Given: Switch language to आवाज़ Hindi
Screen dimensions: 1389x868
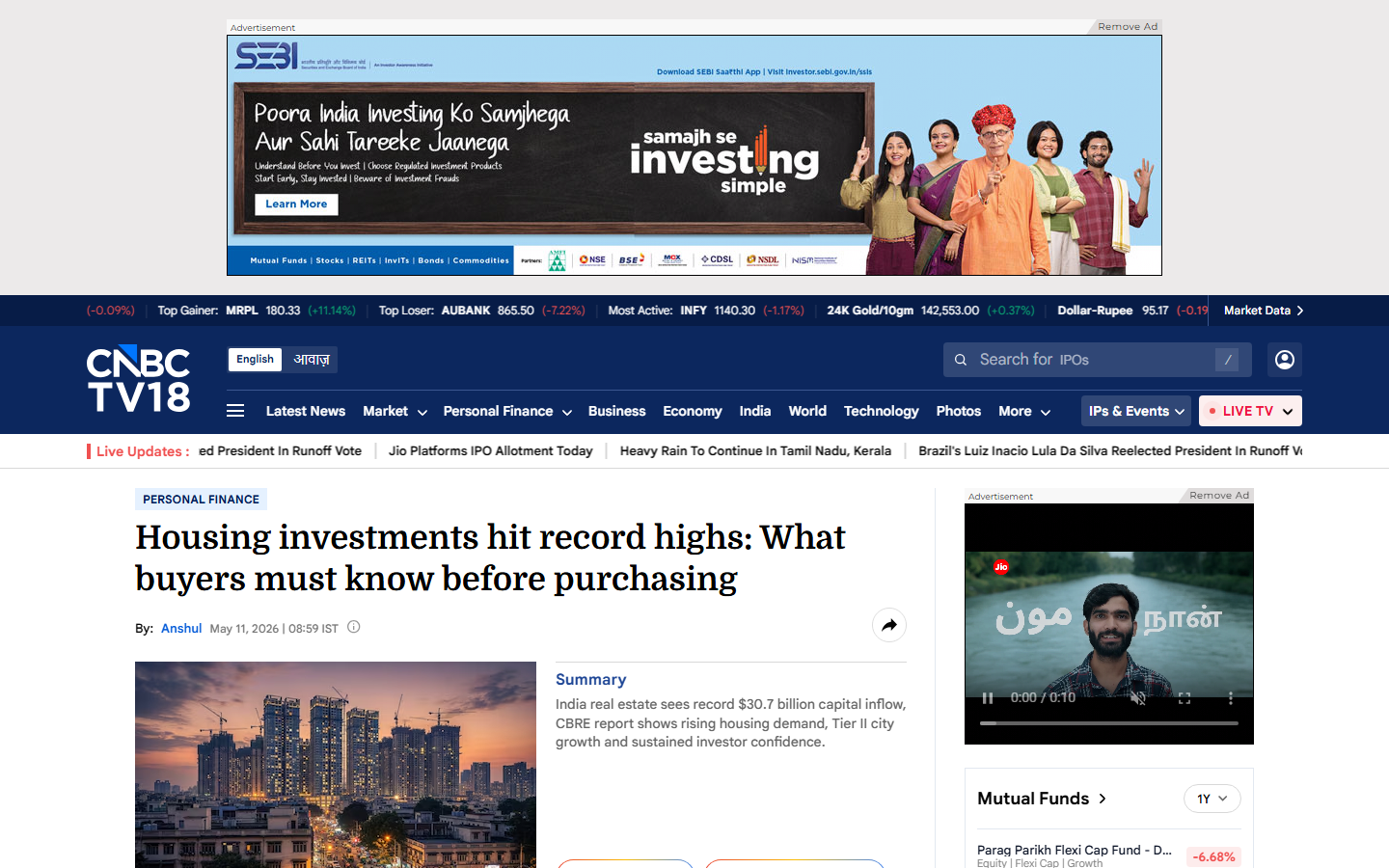Looking at the screenshot, I should pos(312,360).
